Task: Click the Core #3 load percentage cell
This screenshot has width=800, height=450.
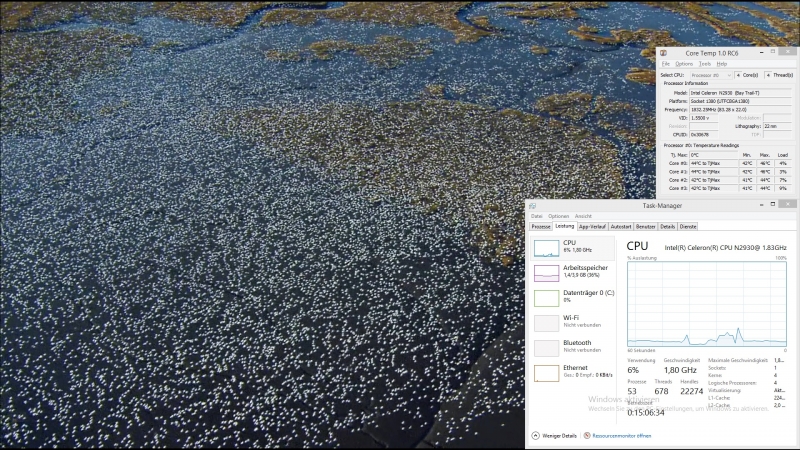Action: [x=783, y=188]
